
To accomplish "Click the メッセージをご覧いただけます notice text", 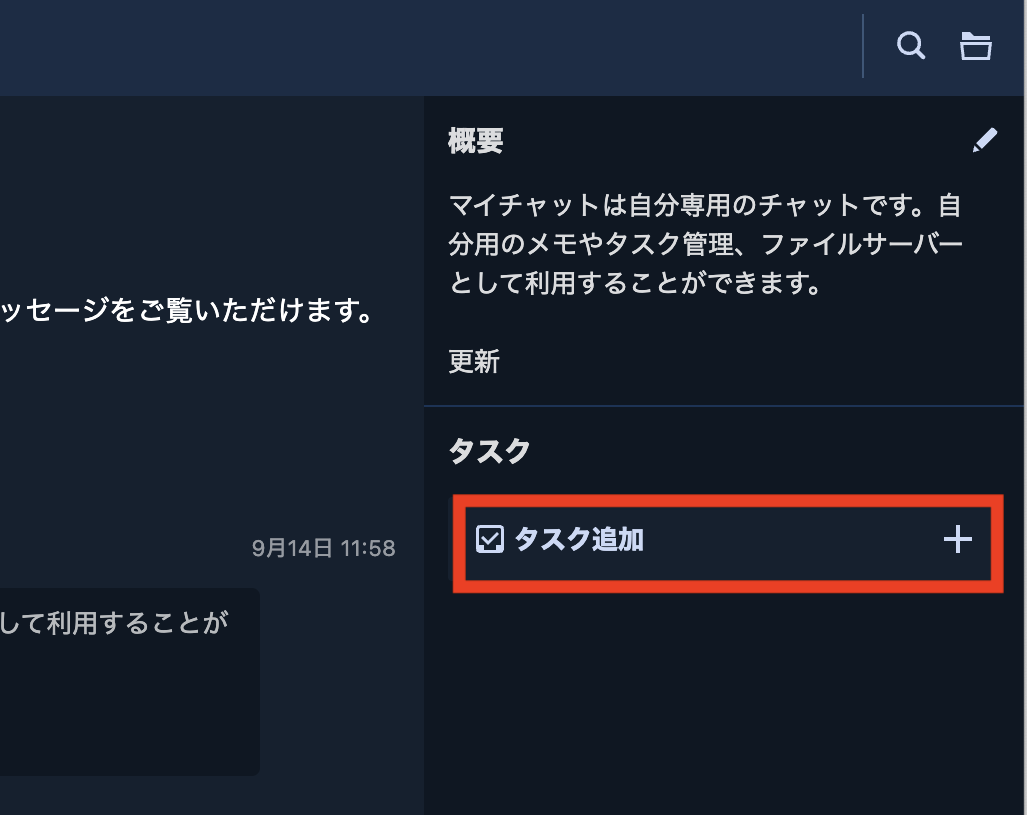I will click(187, 310).
